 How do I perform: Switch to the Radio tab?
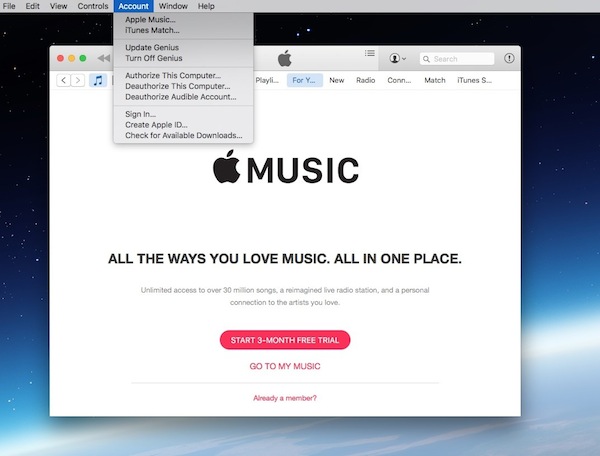(365, 80)
